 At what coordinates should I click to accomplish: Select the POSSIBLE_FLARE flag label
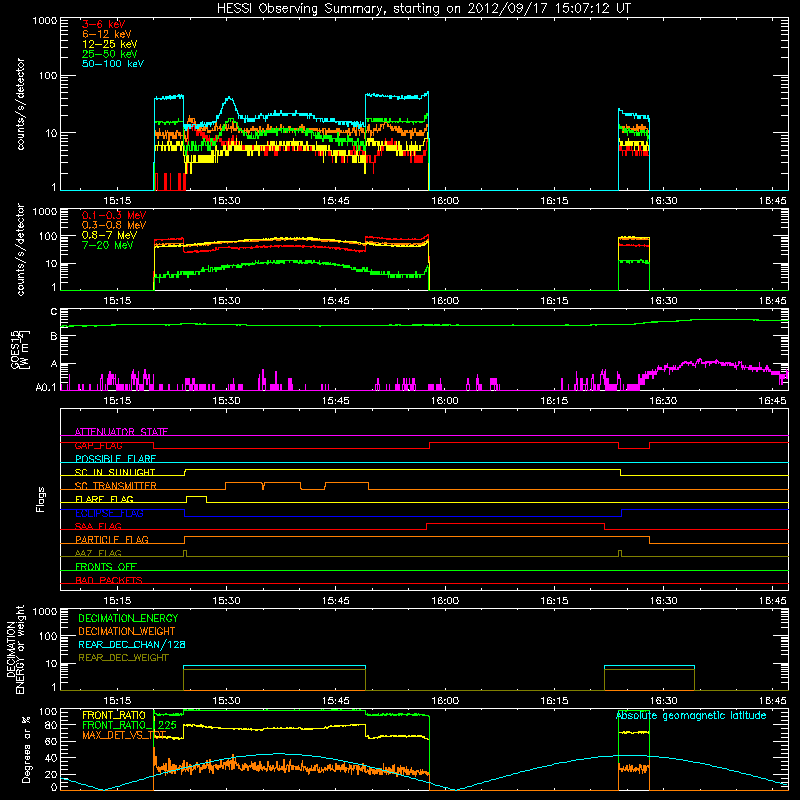(x=115, y=459)
